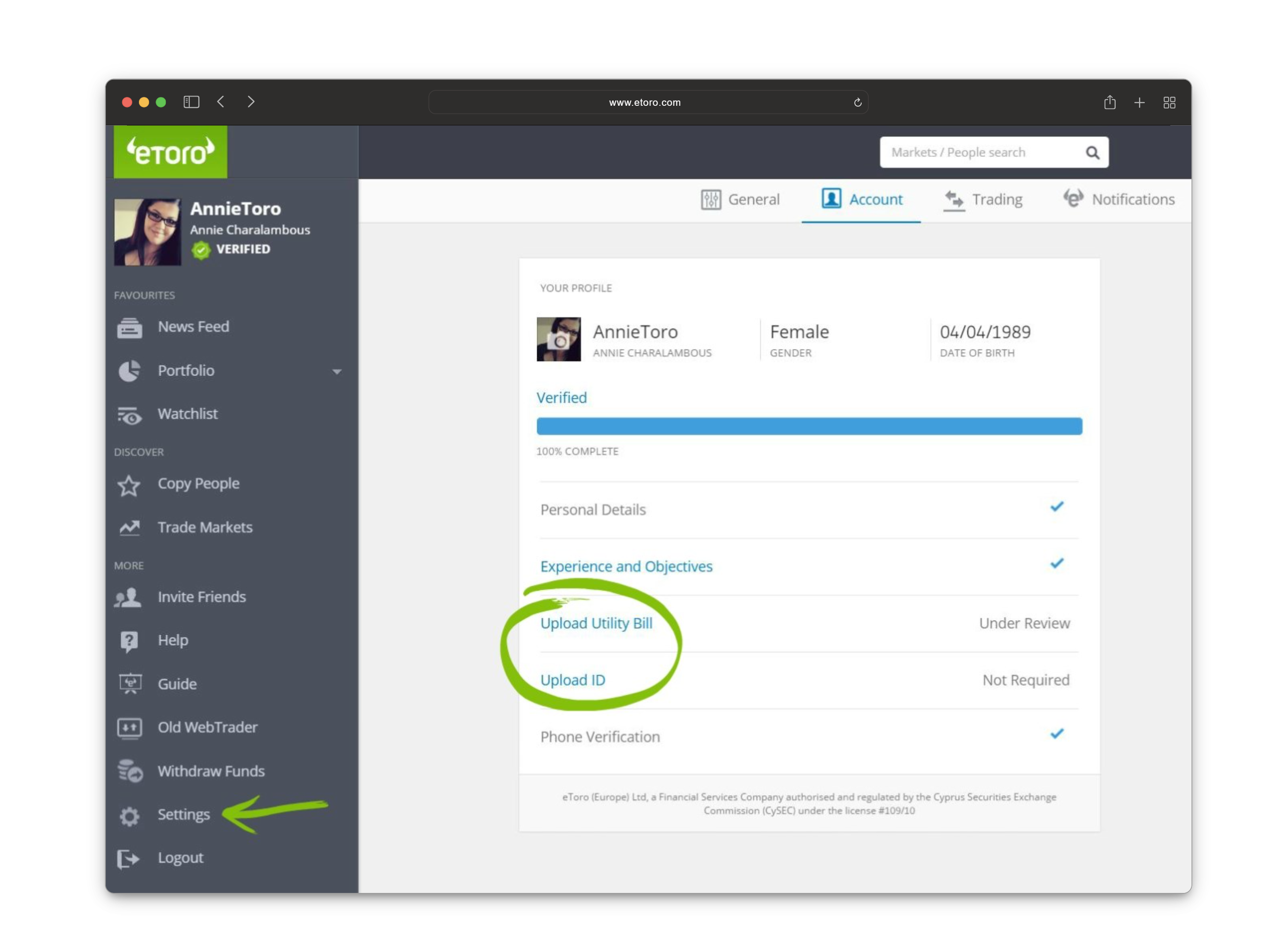The width and height of the screenshot is (1270, 952).
Task: Open Experience and Objectives link
Action: [626, 566]
